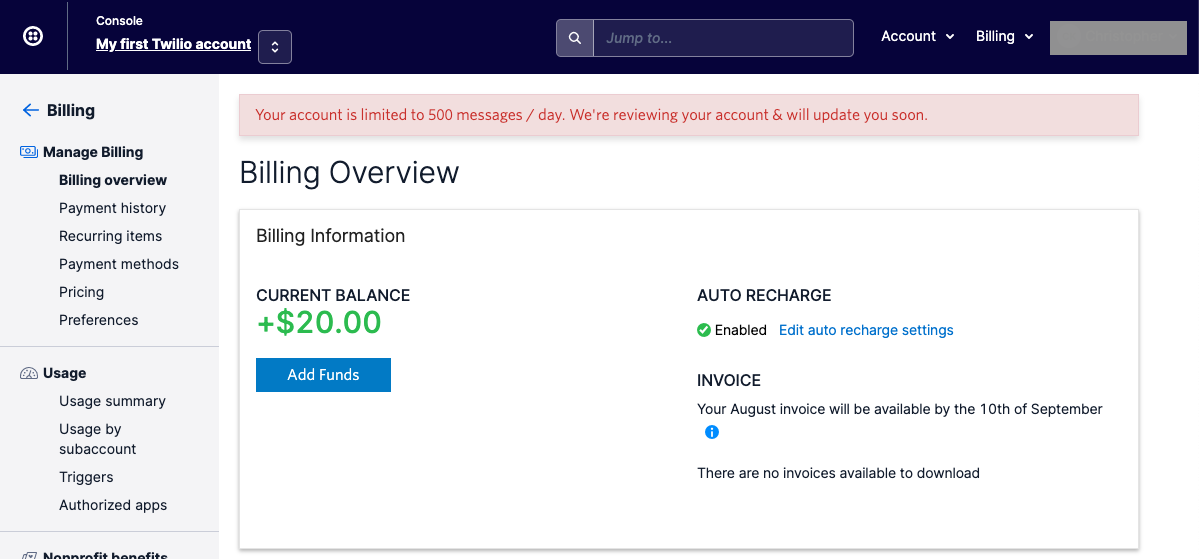Screen dimensions: 1199x559
Task: Click the Console label in header
Action: tap(119, 21)
